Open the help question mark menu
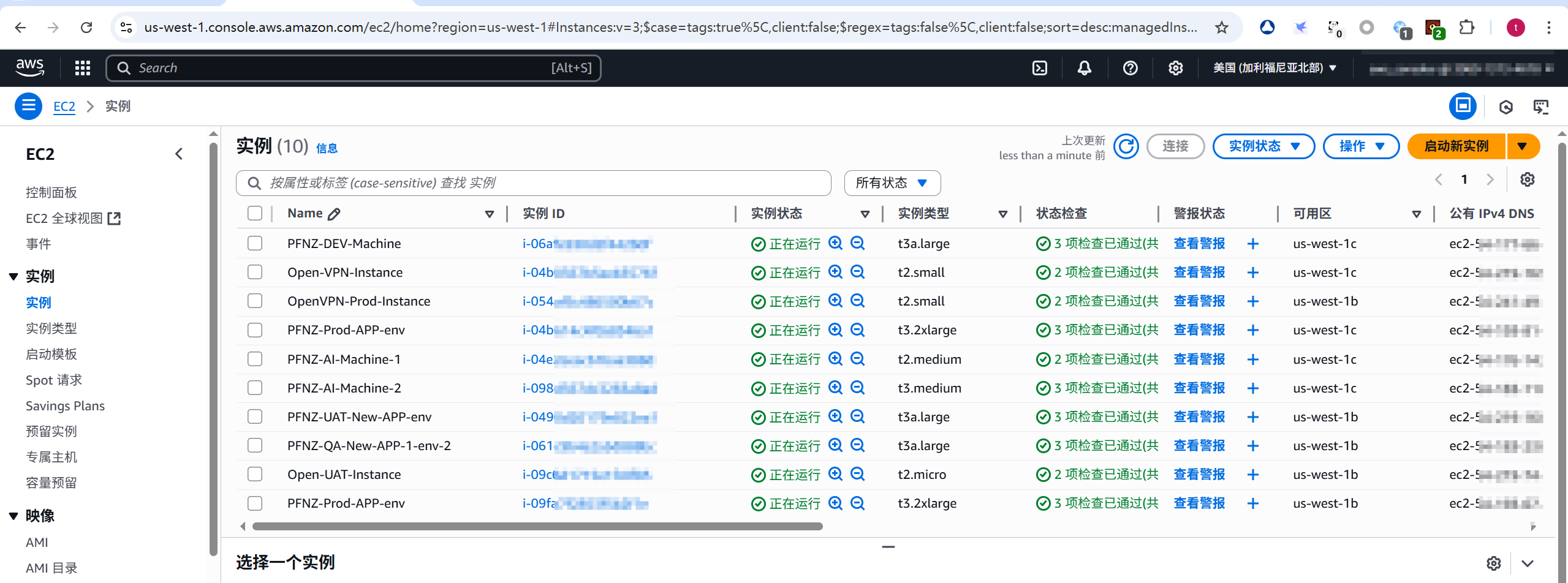 [x=1131, y=68]
